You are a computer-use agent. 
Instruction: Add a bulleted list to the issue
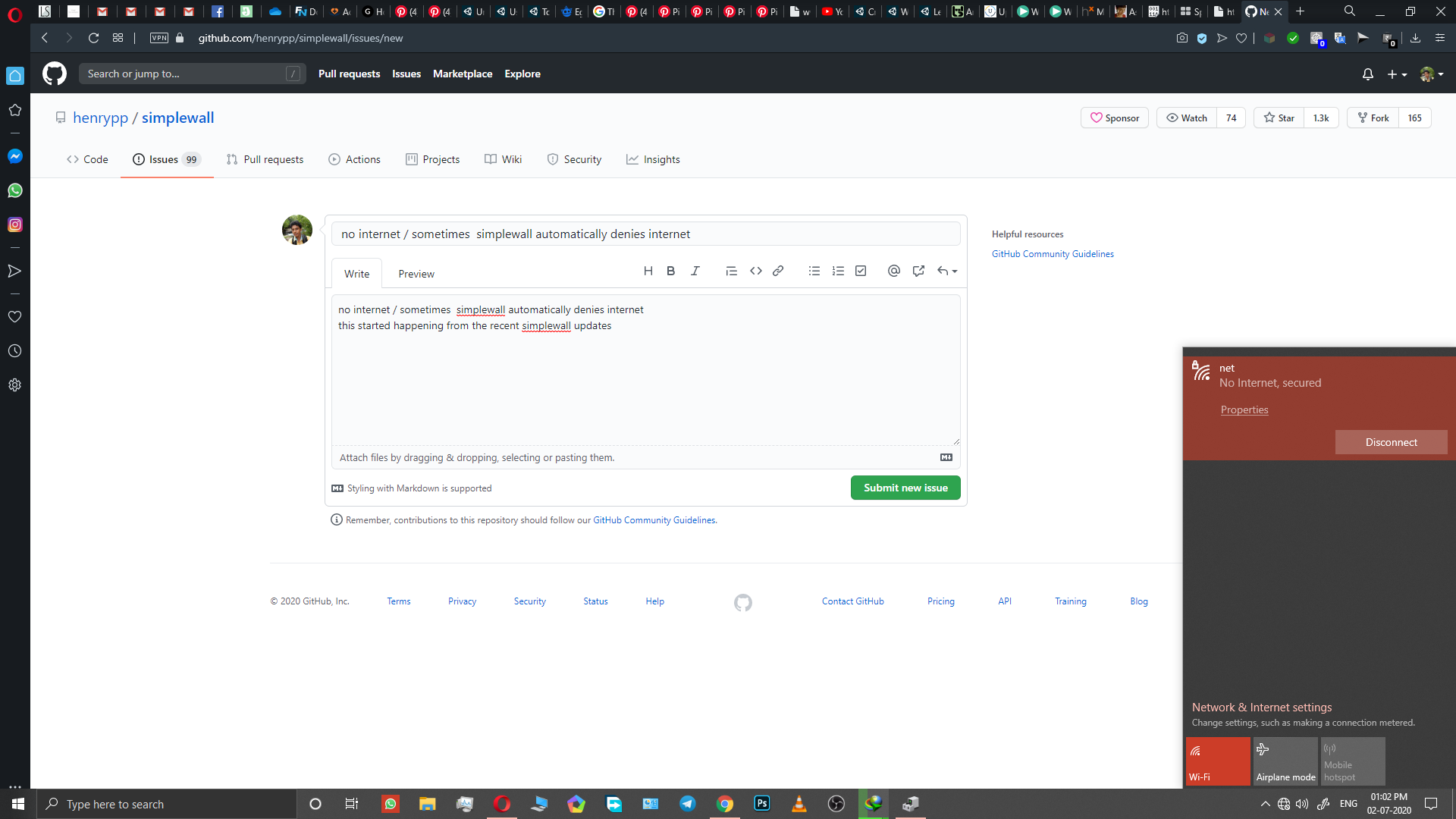point(814,271)
